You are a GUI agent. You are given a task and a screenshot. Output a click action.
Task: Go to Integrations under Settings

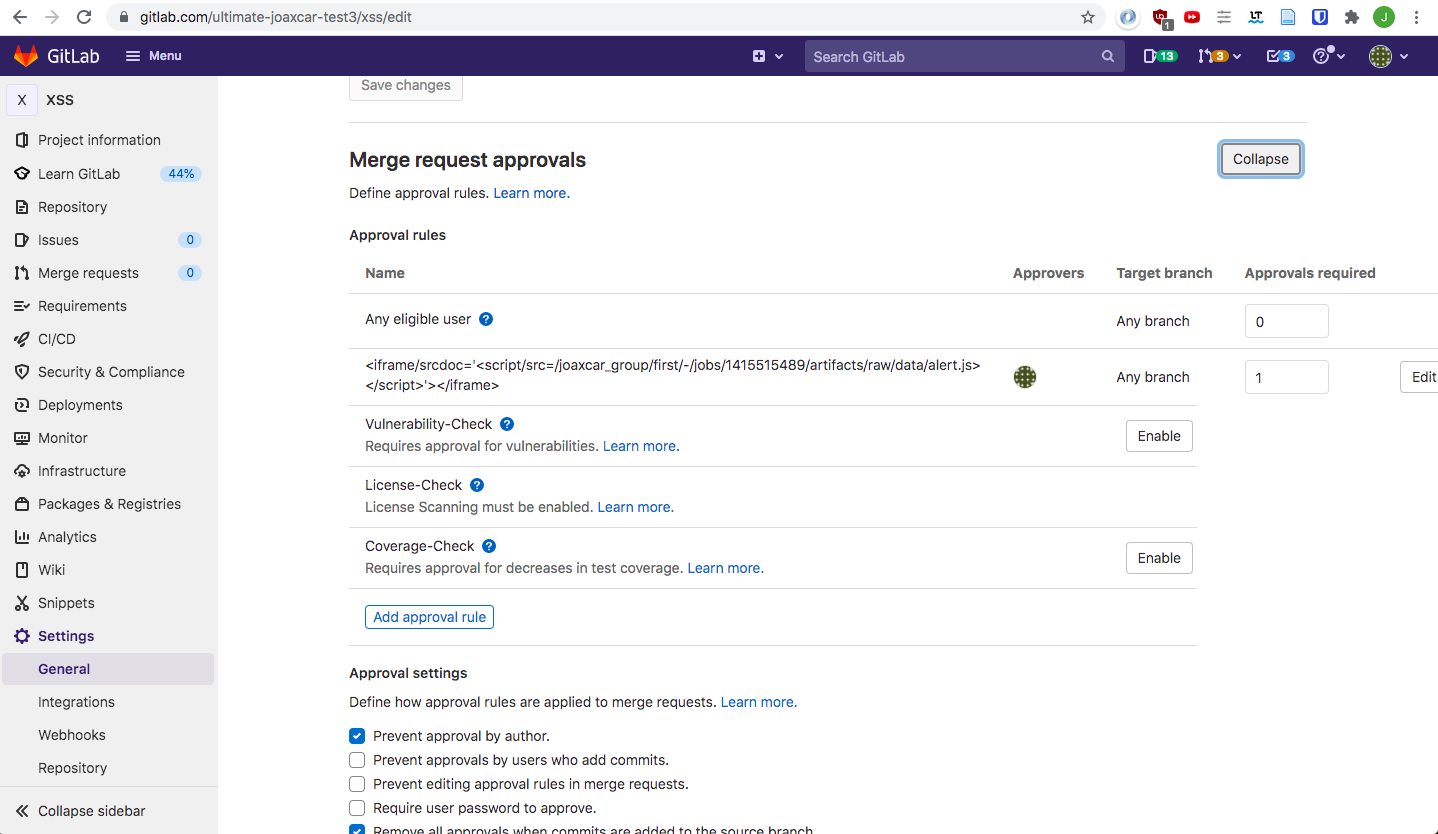pyautogui.click(x=76, y=702)
